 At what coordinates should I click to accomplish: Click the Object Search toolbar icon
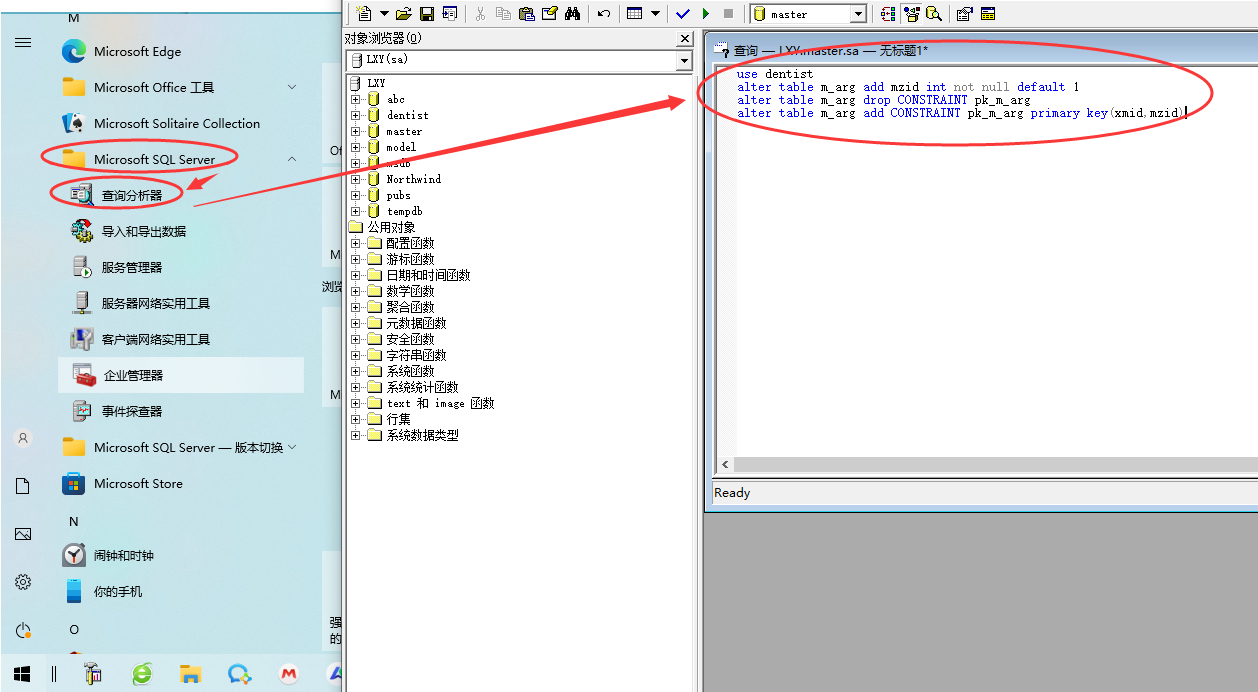934,14
